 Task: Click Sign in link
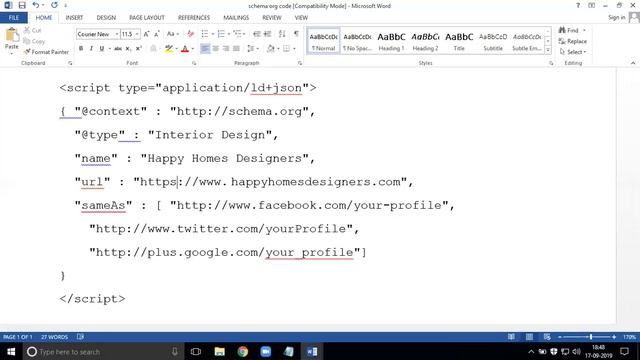click(616, 18)
